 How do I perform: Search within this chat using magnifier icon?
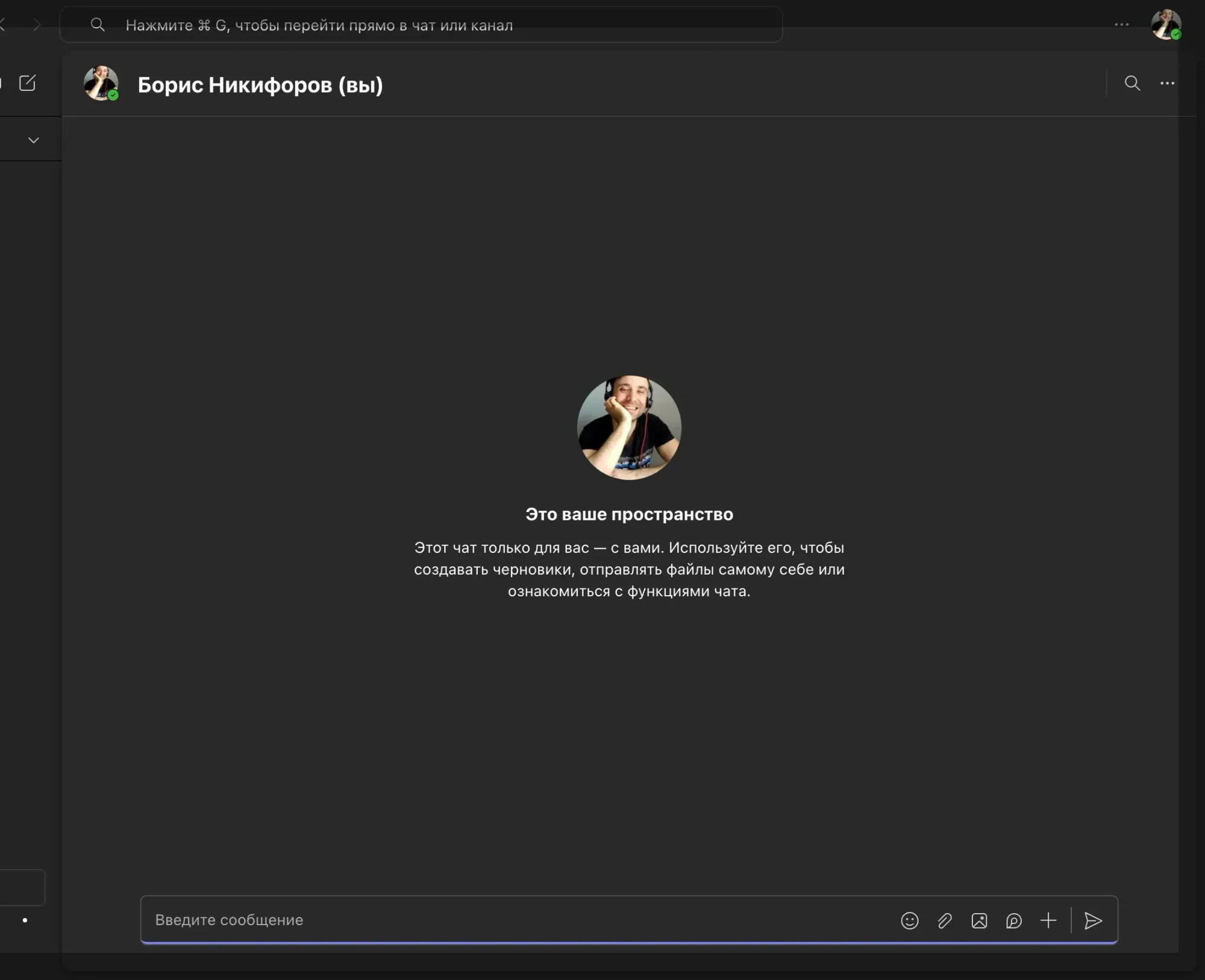coord(1132,83)
